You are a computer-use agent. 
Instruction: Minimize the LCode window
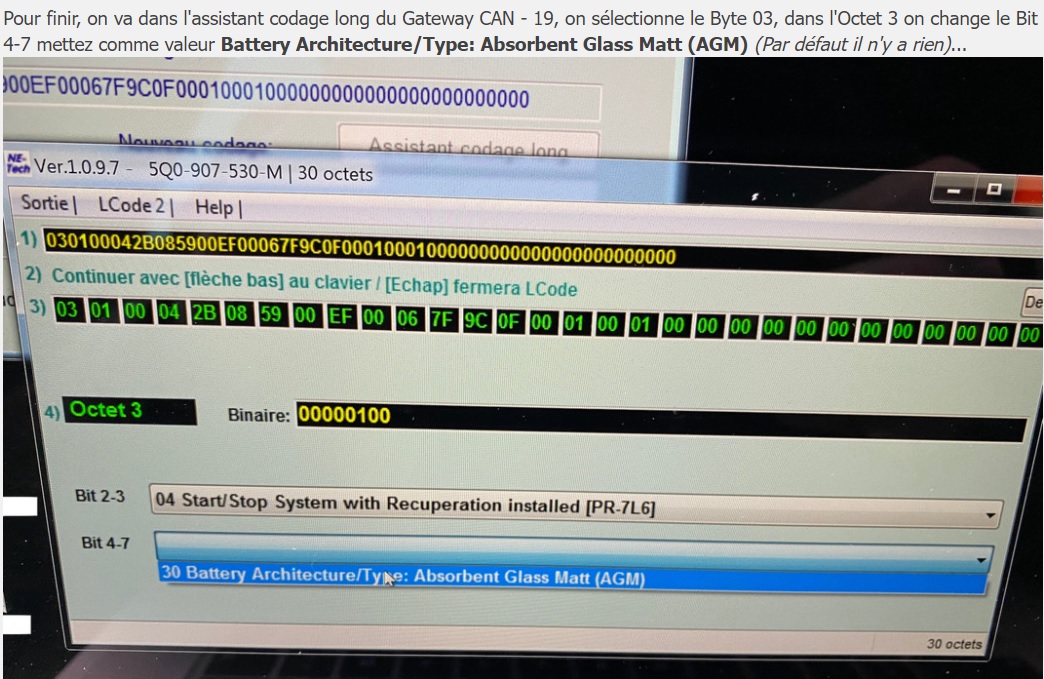(952, 192)
